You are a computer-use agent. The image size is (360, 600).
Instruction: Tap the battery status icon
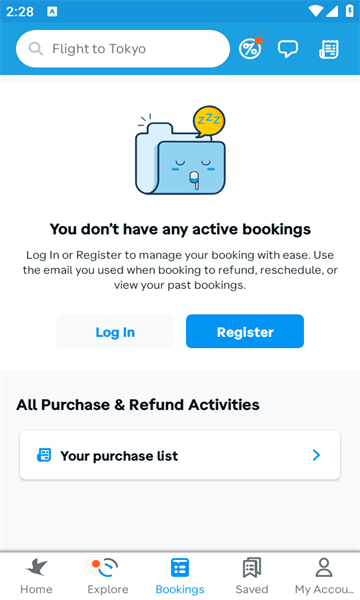coord(349,11)
